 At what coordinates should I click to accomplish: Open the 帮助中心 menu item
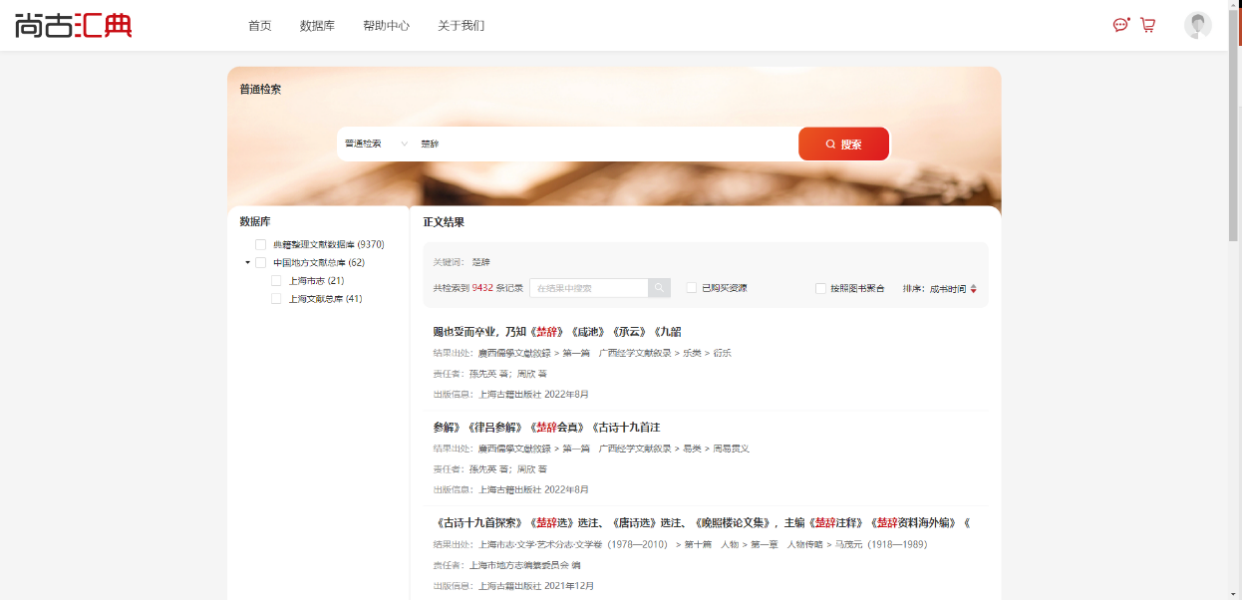(x=386, y=26)
